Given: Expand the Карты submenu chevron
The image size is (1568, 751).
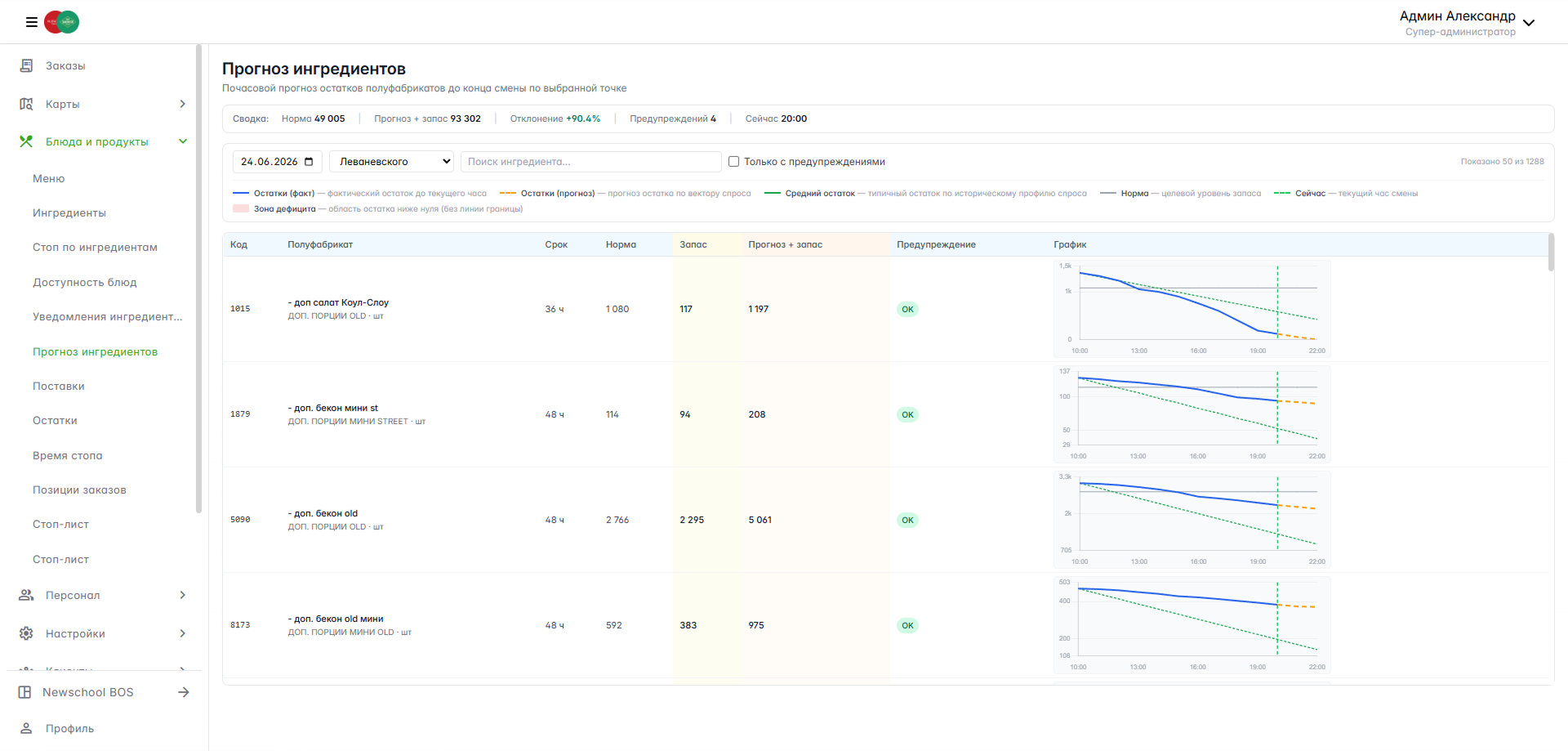Looking at the screenshot, I should click(x=183, y=104).
